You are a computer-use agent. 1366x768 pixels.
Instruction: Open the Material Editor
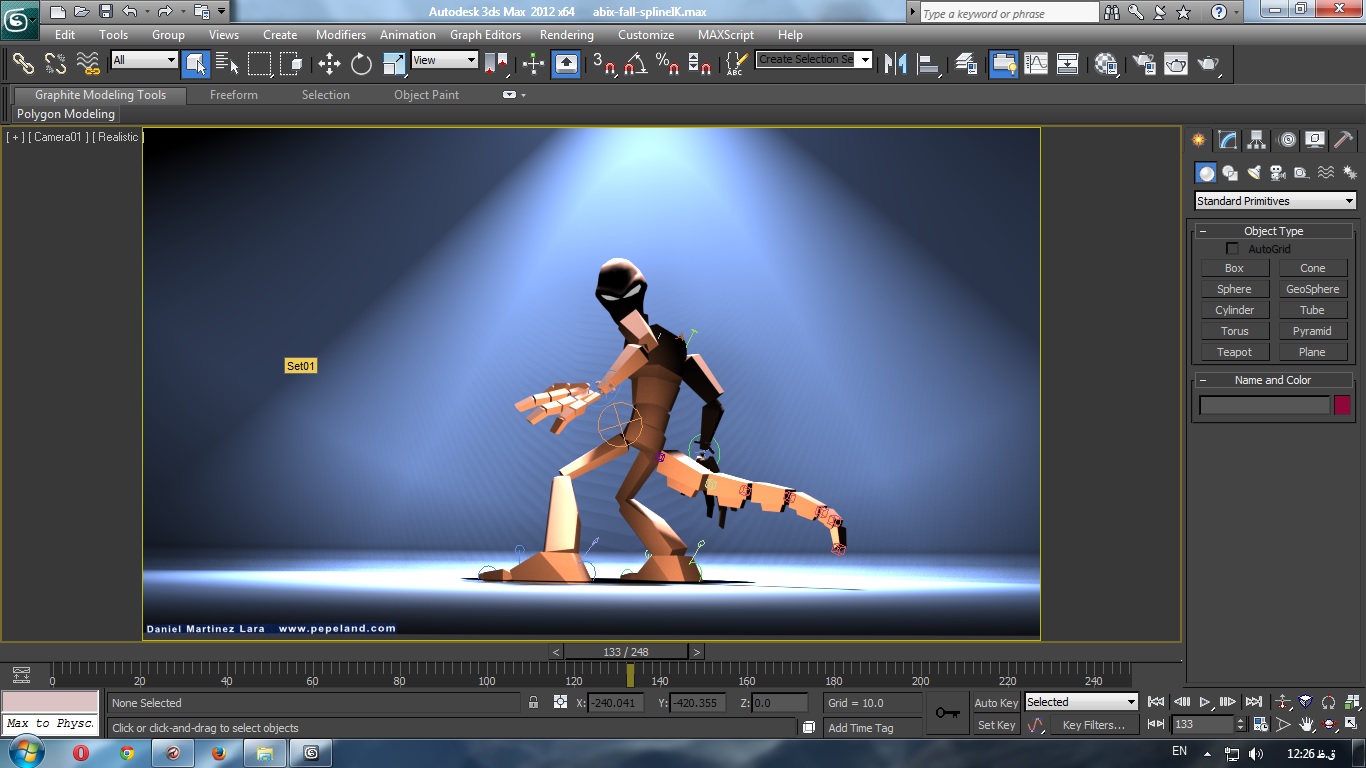(x=1106, y=64)
